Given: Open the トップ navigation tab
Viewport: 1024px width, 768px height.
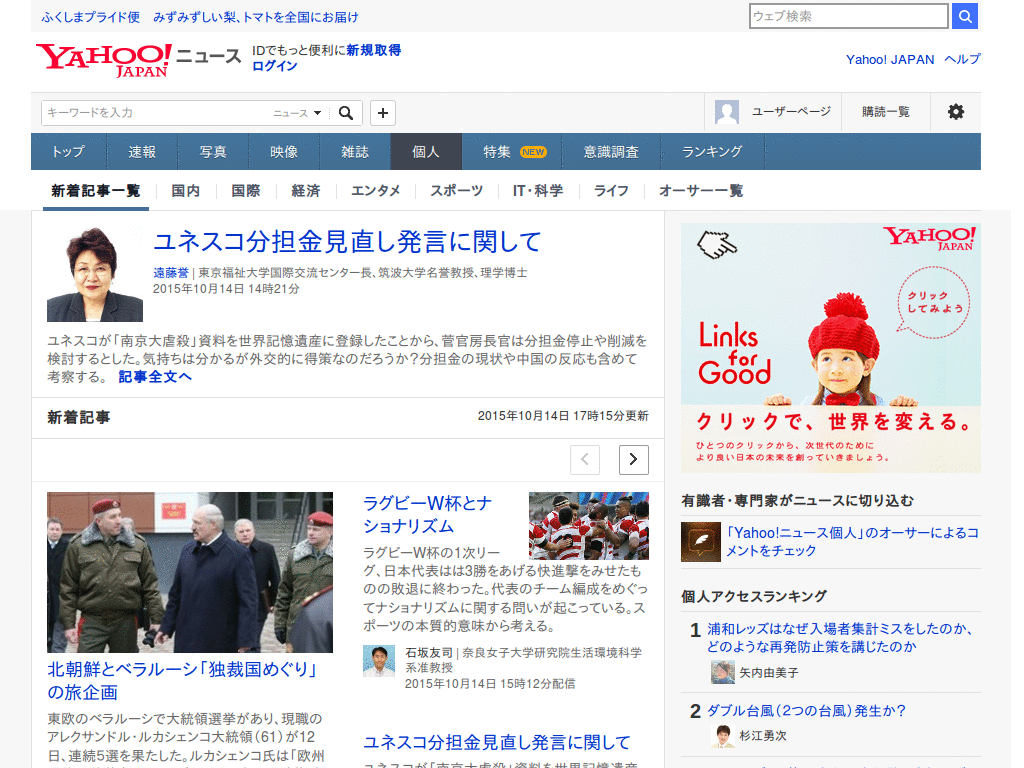Looking at the screenshot, I should (68, 152).
